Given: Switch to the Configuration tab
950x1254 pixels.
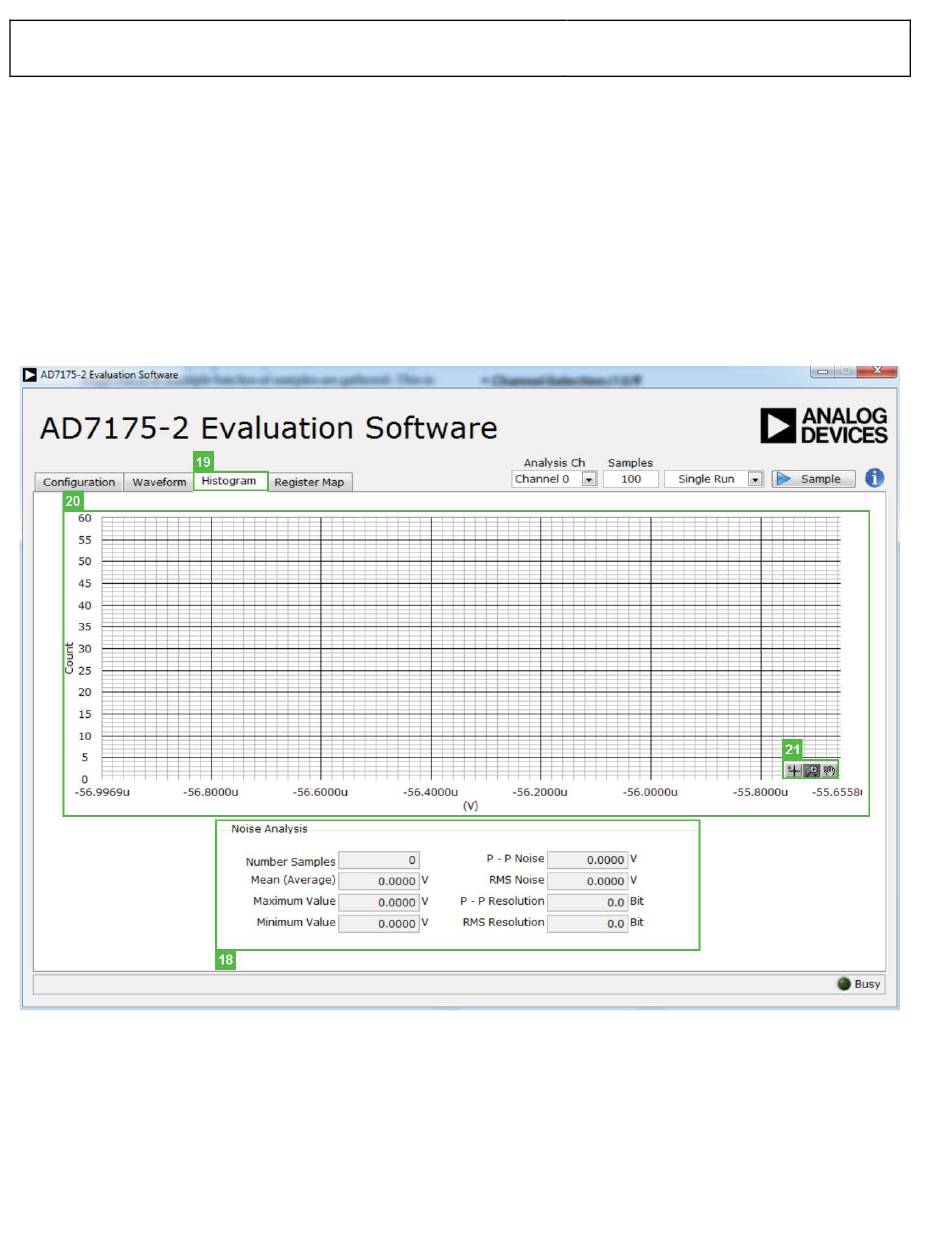Looking at the screenshot, I should (x=79, y=482).
